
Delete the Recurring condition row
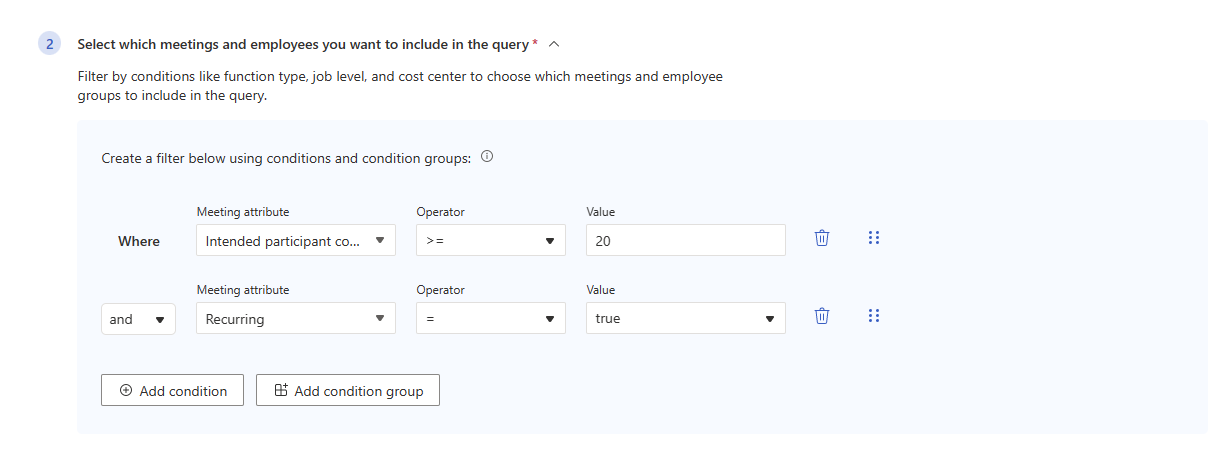(x=822, y=316)
